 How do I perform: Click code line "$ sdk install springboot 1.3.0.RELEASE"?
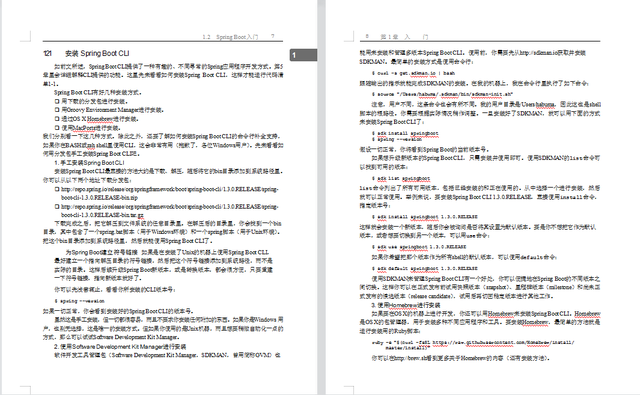point(424,217)
